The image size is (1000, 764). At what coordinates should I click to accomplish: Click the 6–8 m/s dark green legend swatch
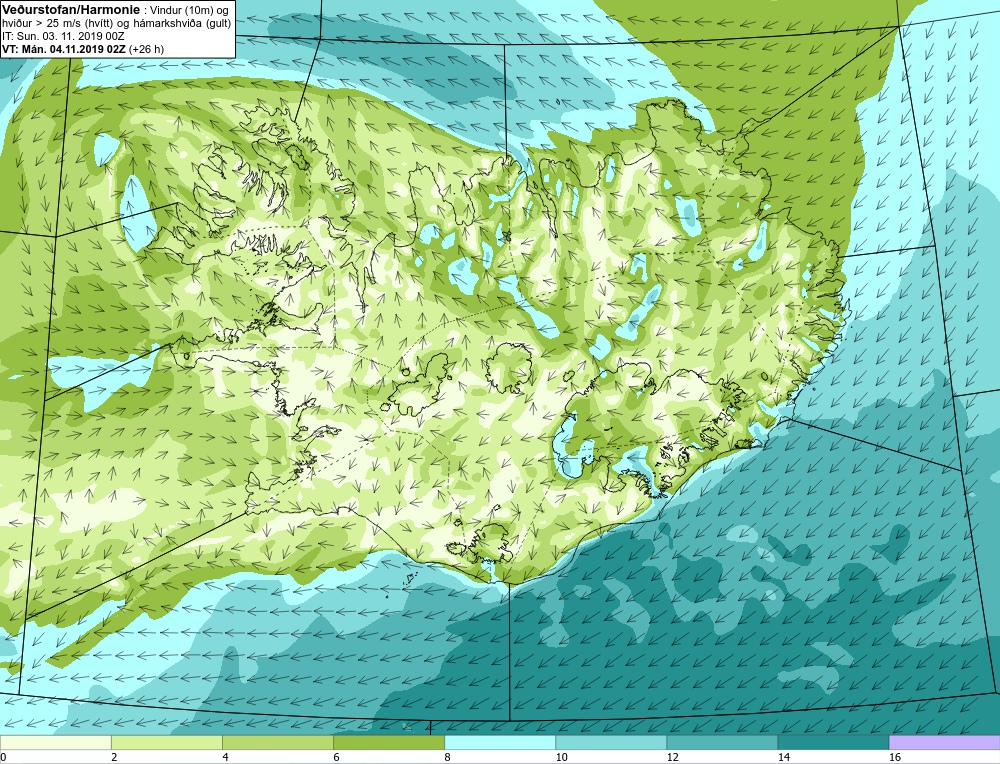388,742
